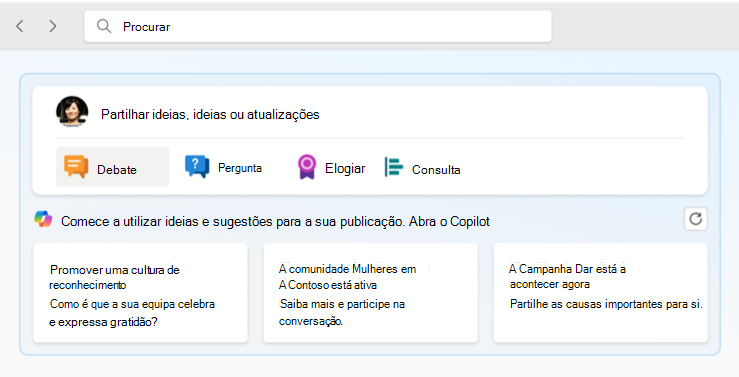Click the Partilhar ideias post box
739x377 pixels.
210,115
